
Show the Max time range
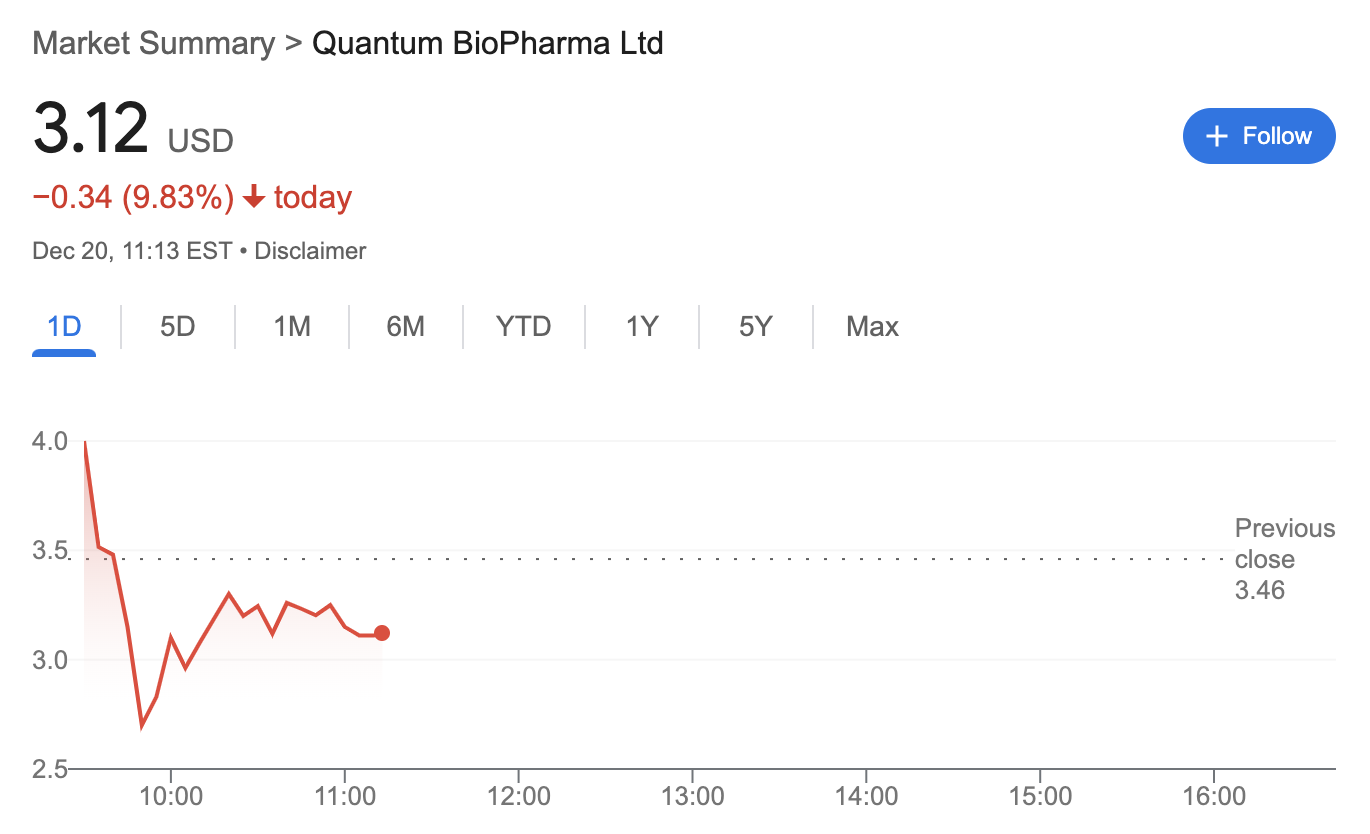pyautogui.click(x=872, y=327)
